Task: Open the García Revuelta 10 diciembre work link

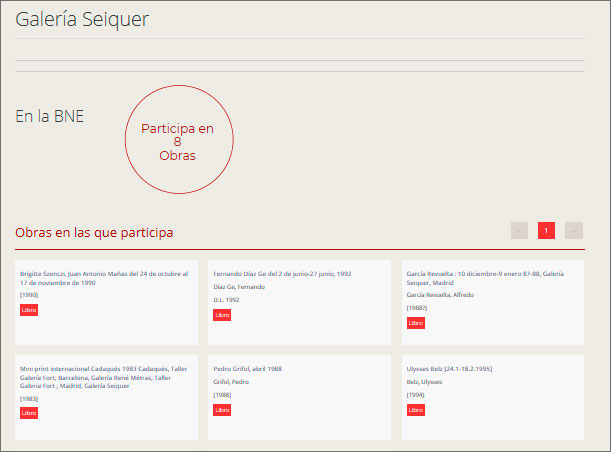Action: 485,278
